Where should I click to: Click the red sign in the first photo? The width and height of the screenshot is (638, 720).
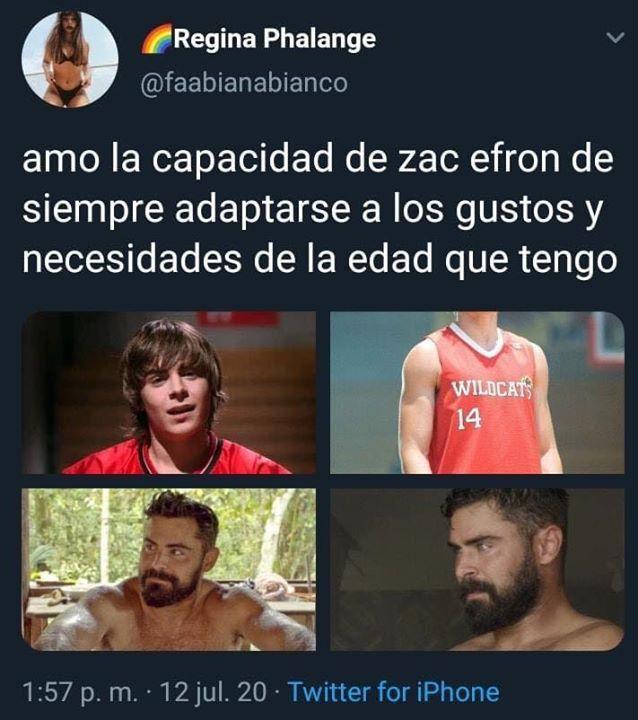pyautogui.click(x=239, y=318)
